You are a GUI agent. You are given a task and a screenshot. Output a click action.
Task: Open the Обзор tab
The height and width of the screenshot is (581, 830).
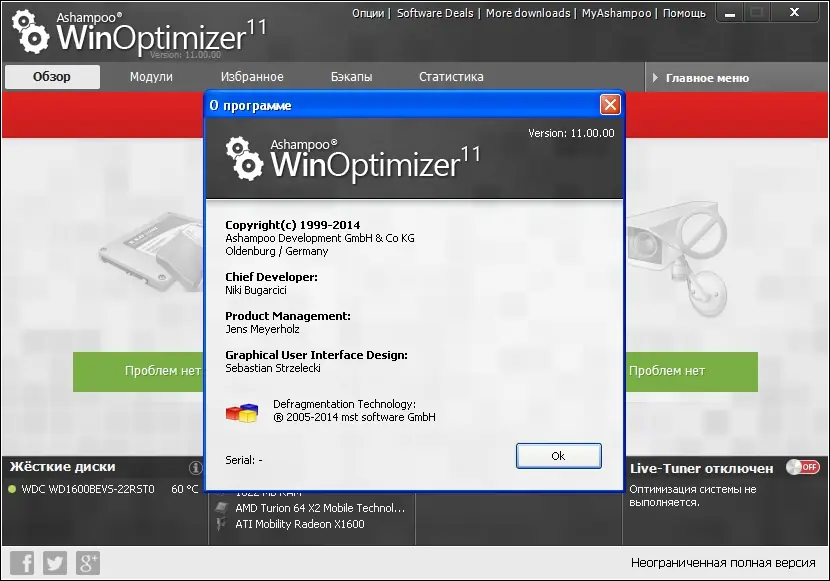tap(52, 77)
